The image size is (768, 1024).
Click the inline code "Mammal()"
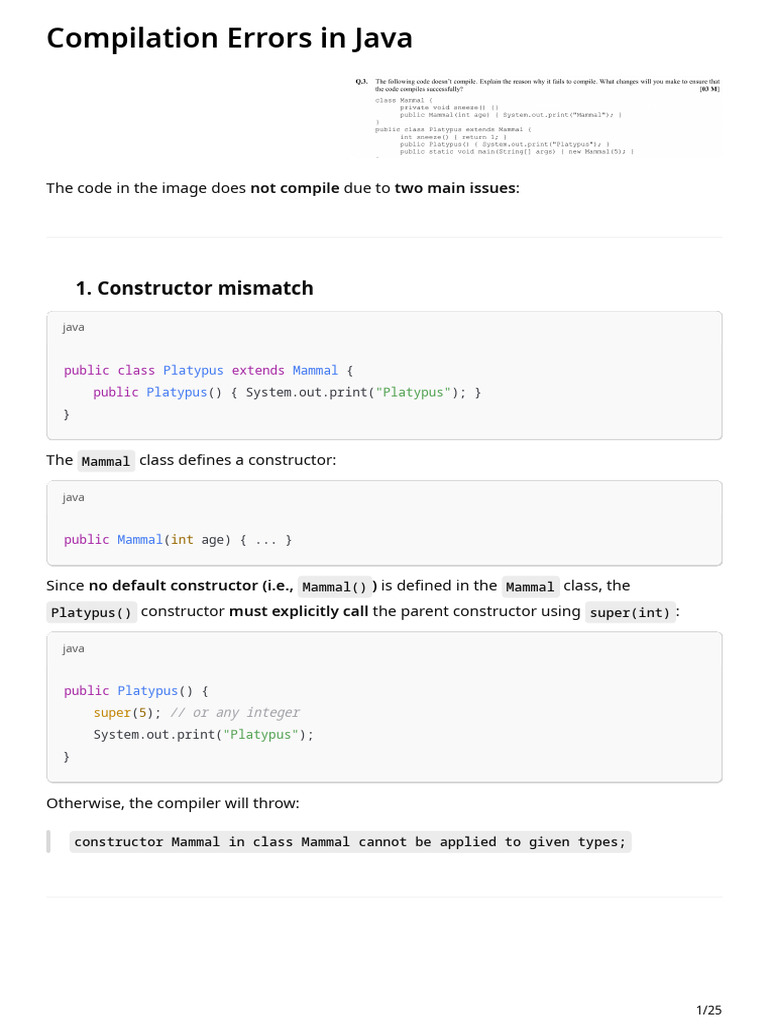click(334, 587)
